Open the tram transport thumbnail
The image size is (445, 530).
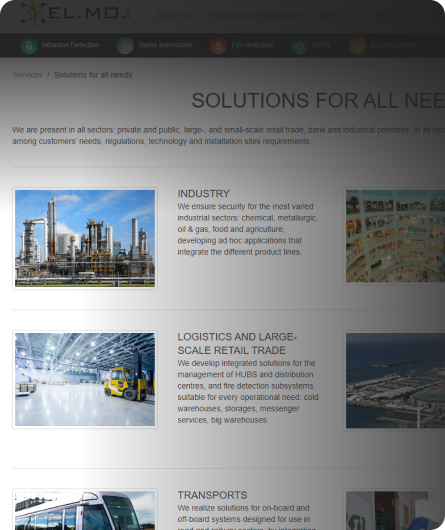[x=85, y=509]
